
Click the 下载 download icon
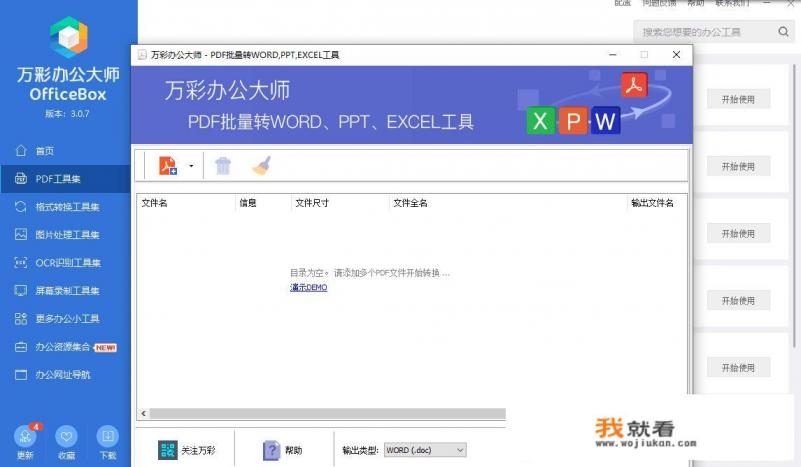coord(107,437)
